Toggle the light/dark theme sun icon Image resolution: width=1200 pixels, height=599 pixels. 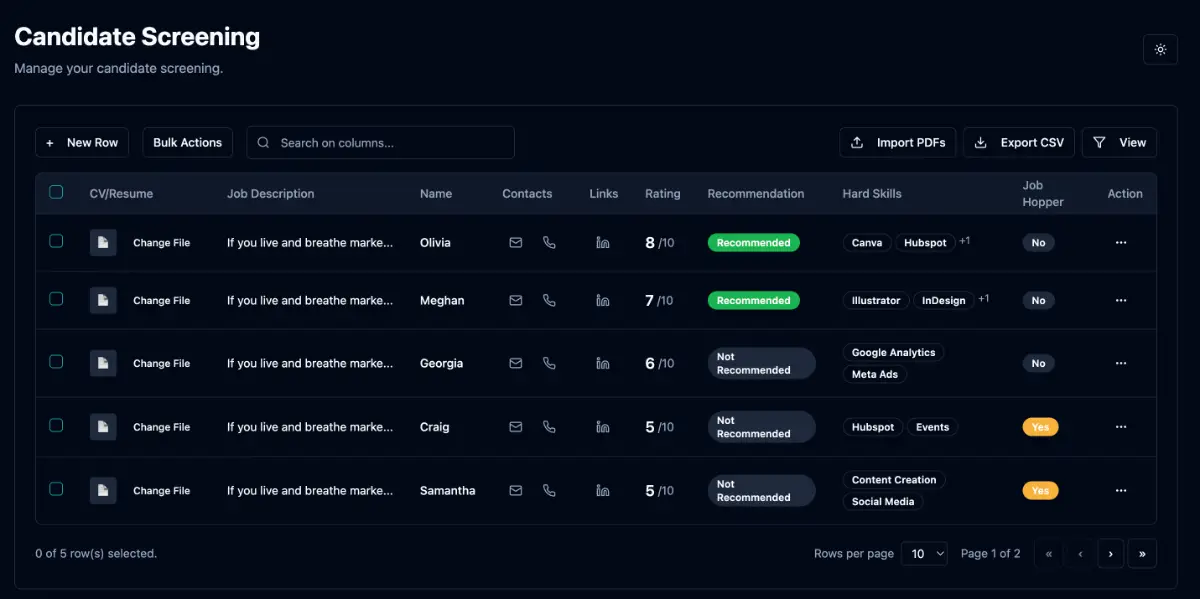pos(1160,49)
